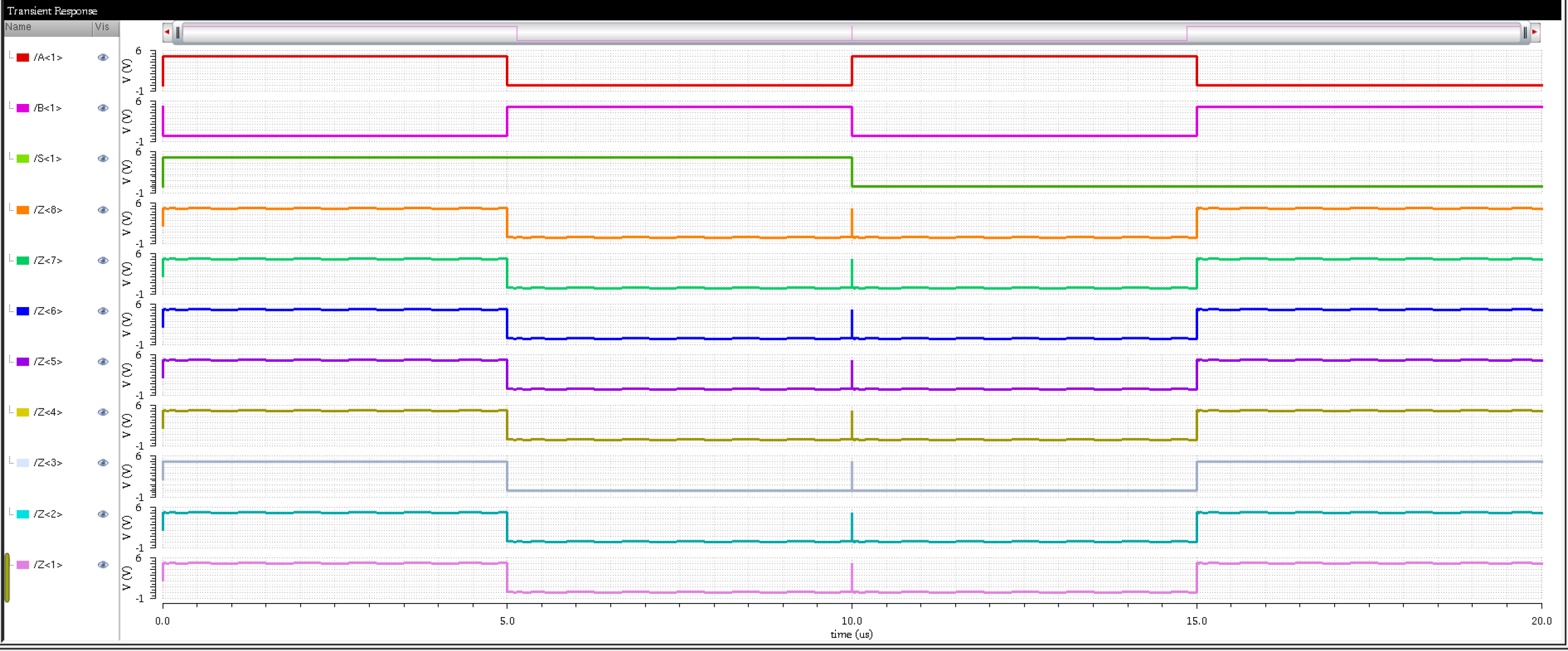Select the /B<1> signal in the list

pos(48,108)
